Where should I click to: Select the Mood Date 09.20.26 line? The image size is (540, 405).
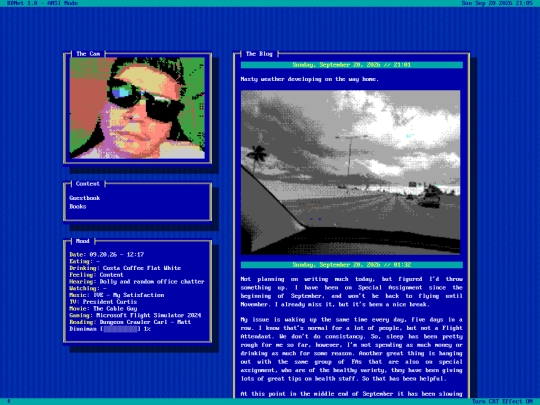(x=106, y=255)
